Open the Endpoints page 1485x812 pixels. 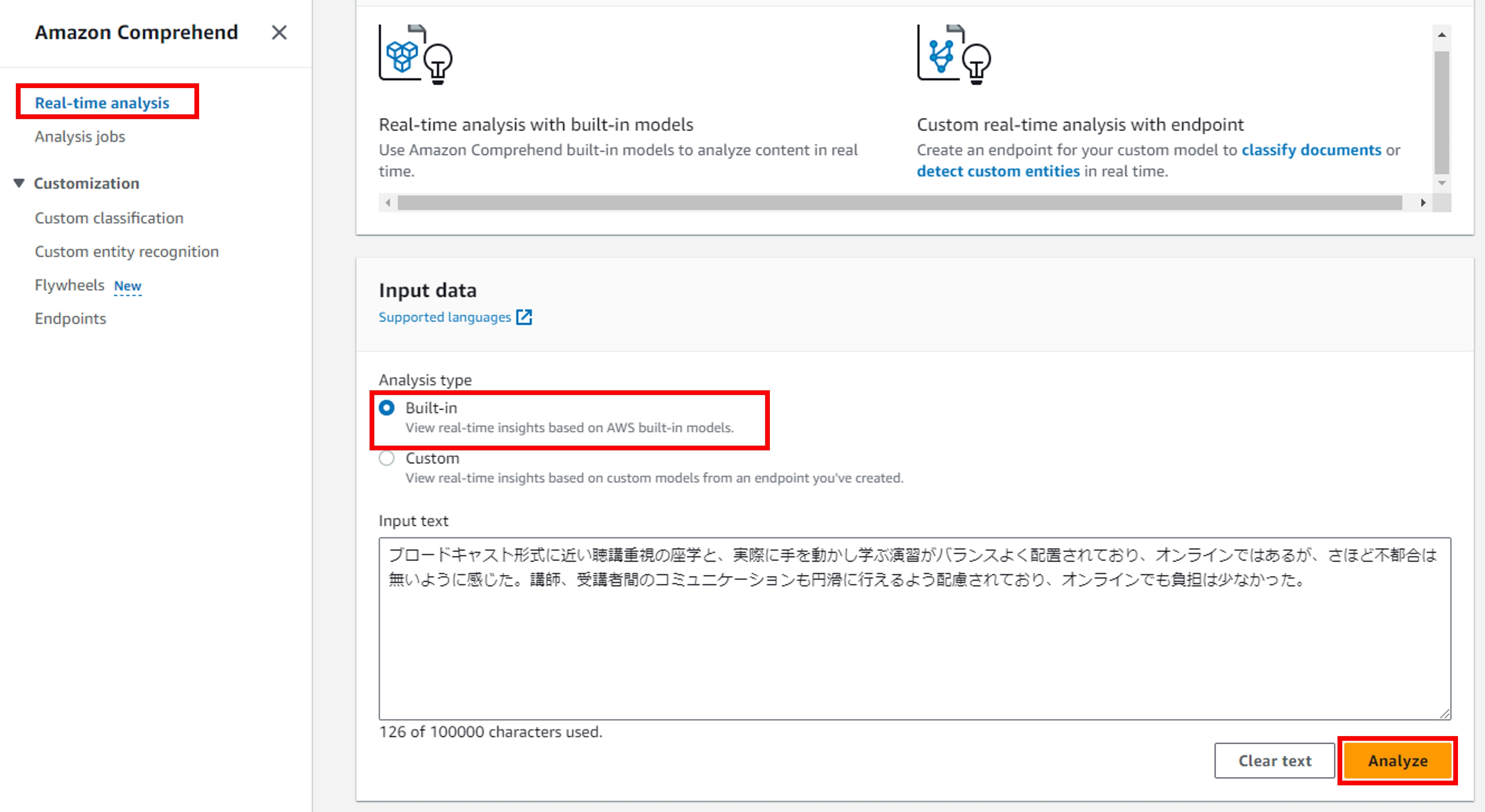coord(70,318)
